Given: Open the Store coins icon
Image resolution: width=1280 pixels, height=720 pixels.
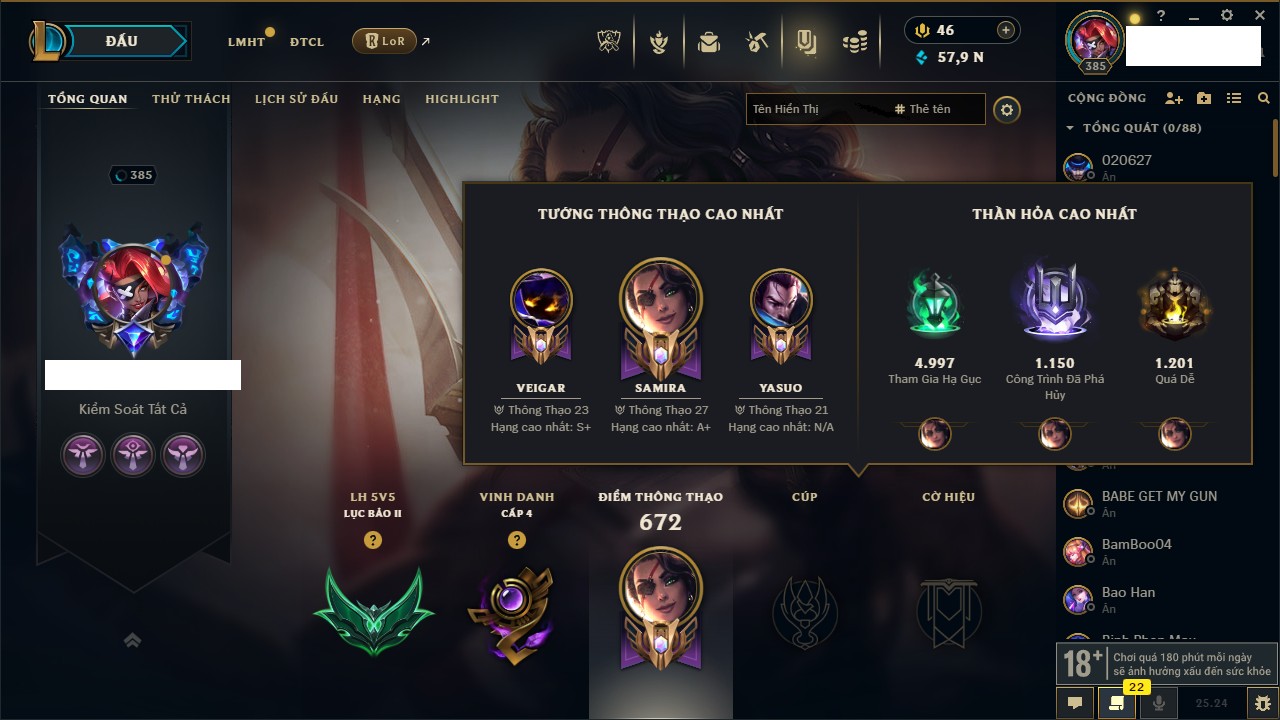Looking at the screenshot, I should (854, 42).
